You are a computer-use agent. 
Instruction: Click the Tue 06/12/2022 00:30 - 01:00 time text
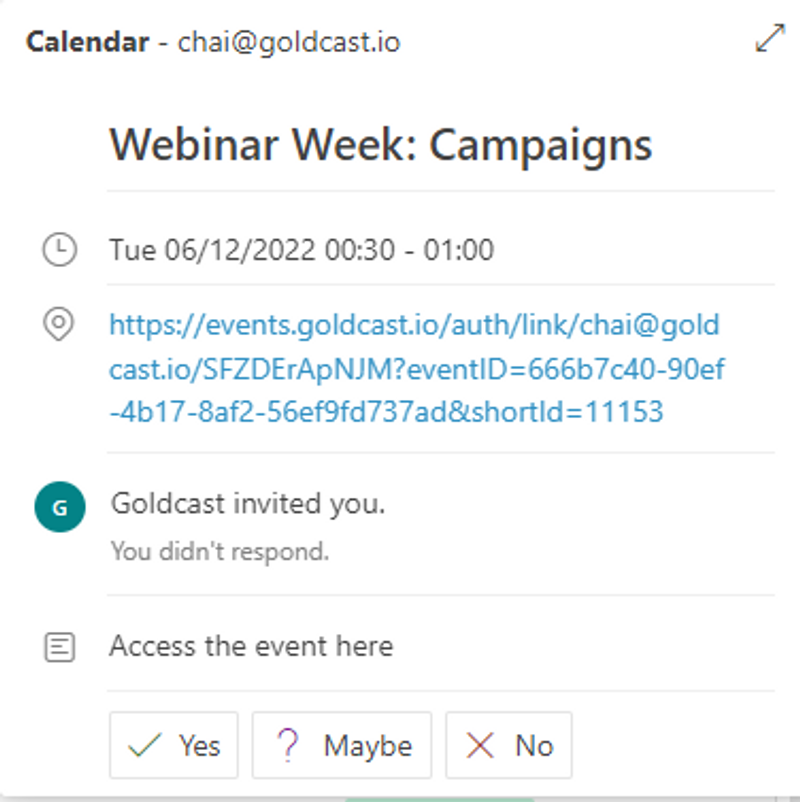point(301,250)
